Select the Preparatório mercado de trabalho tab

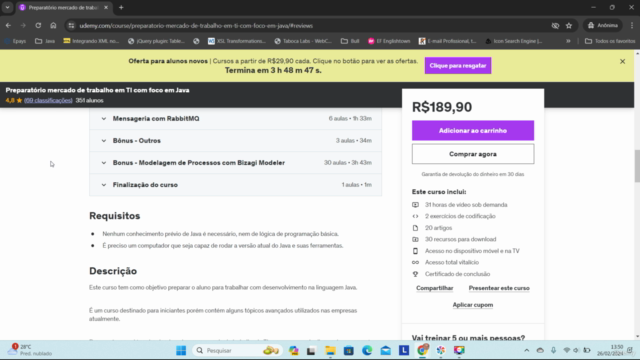tap(63, 7)
